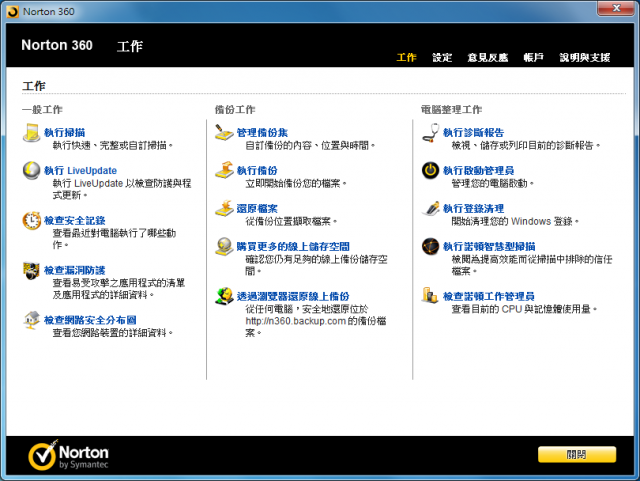Click the 透過瀏覽器還原線上備份 icon
Image resolution: width=640 pixels, height=481 pixels.
(224, 296)
